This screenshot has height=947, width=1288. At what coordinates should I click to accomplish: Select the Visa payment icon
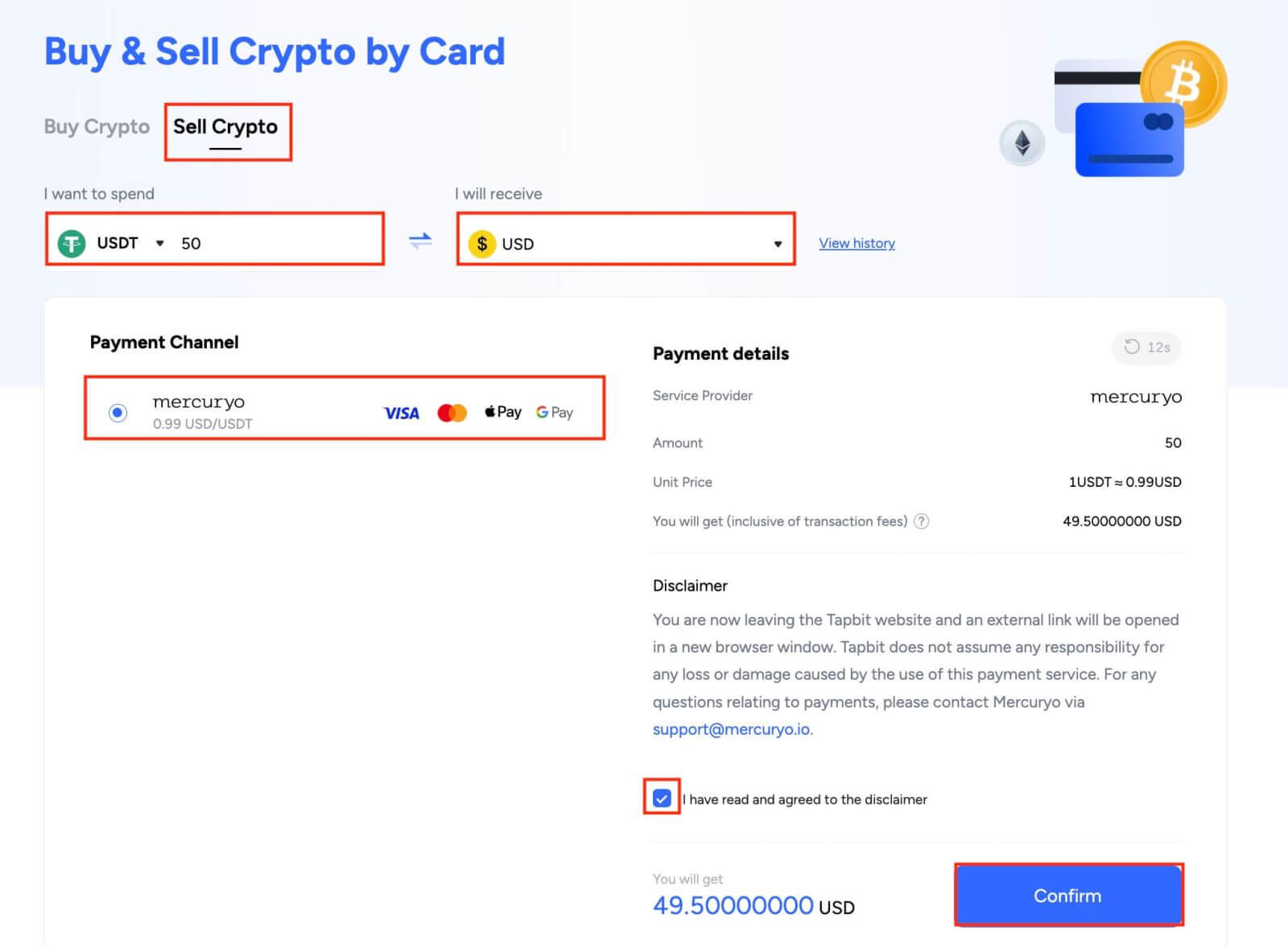point(400,412)
